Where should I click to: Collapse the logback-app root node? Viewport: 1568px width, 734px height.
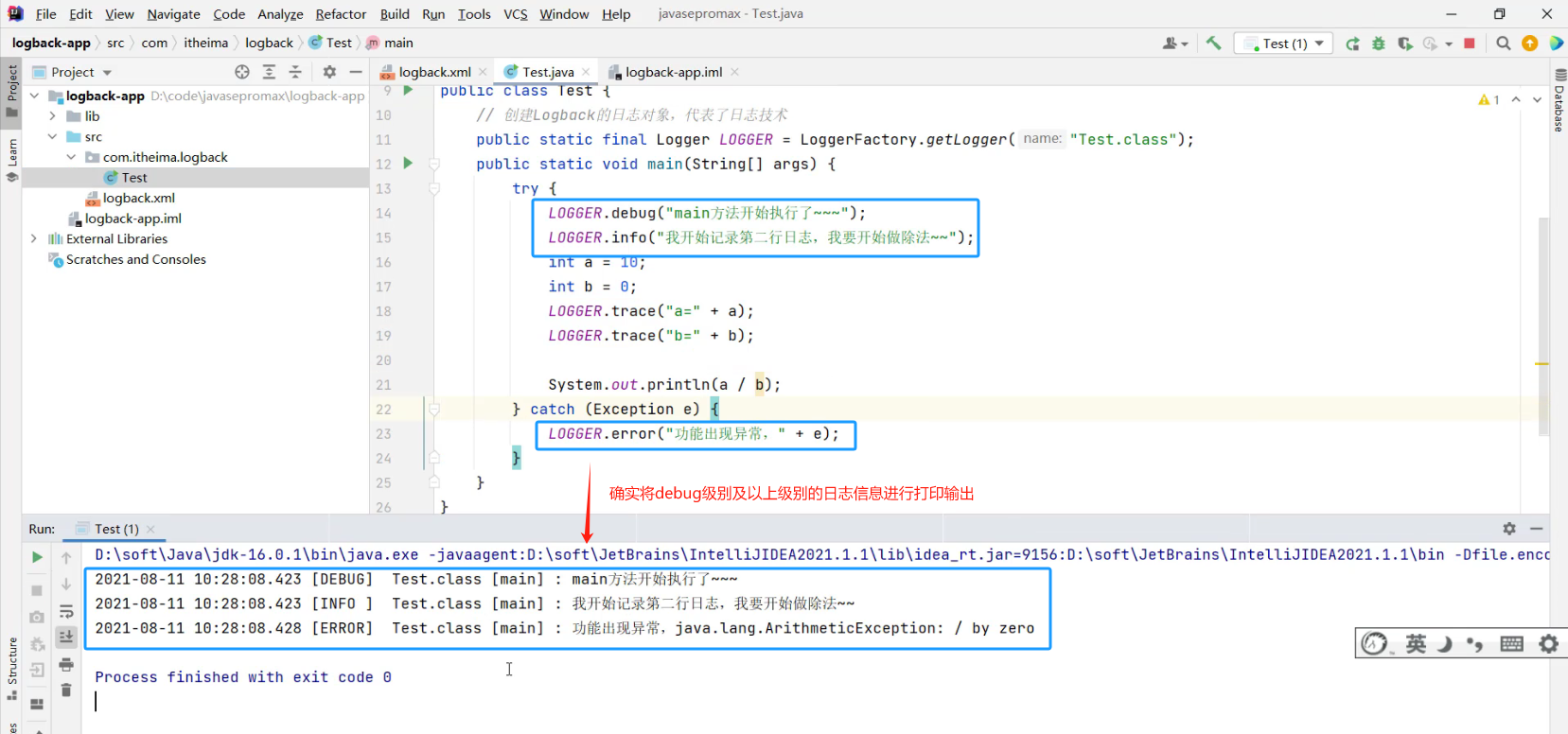[x=34, y=96]
